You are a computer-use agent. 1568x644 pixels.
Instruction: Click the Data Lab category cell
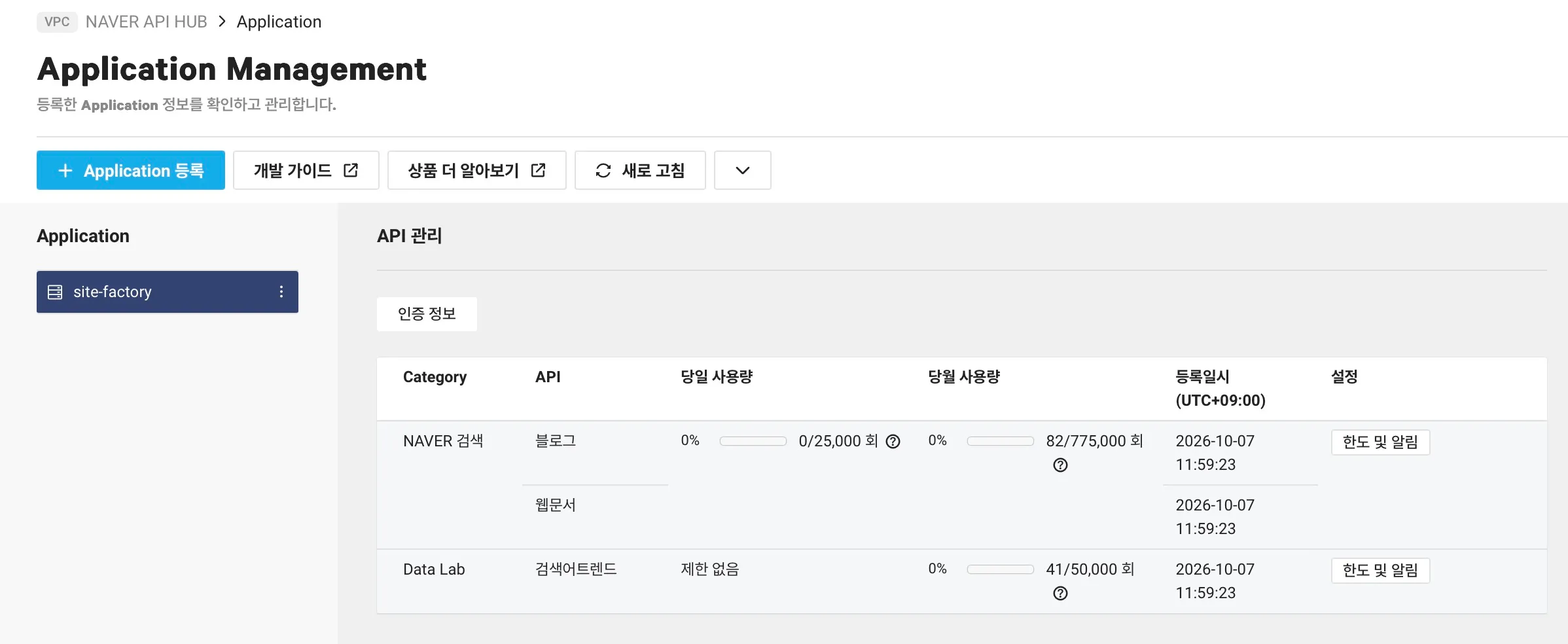[x=434, y=569]
